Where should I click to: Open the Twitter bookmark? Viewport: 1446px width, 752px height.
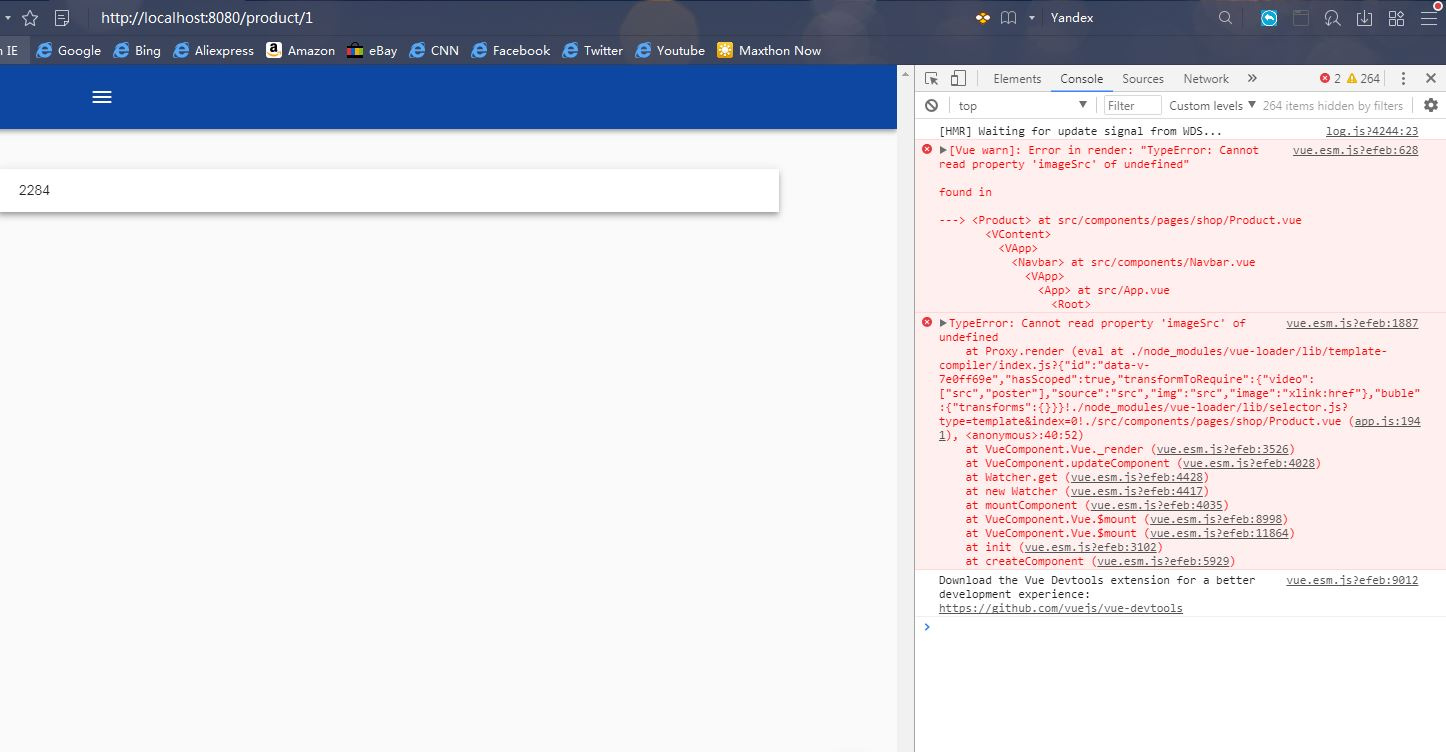pyautogui.click(x=593, y=50)
